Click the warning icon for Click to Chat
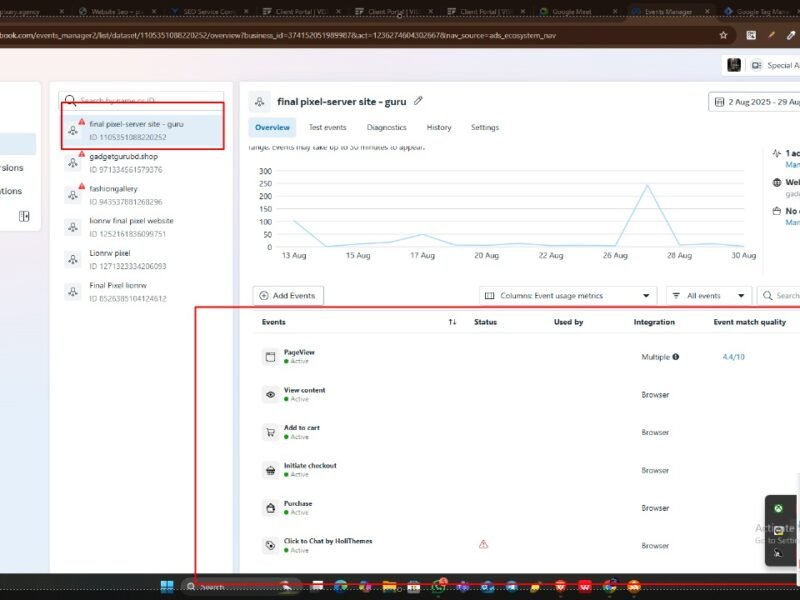800x600 pixels. click(x=483, y=545)
